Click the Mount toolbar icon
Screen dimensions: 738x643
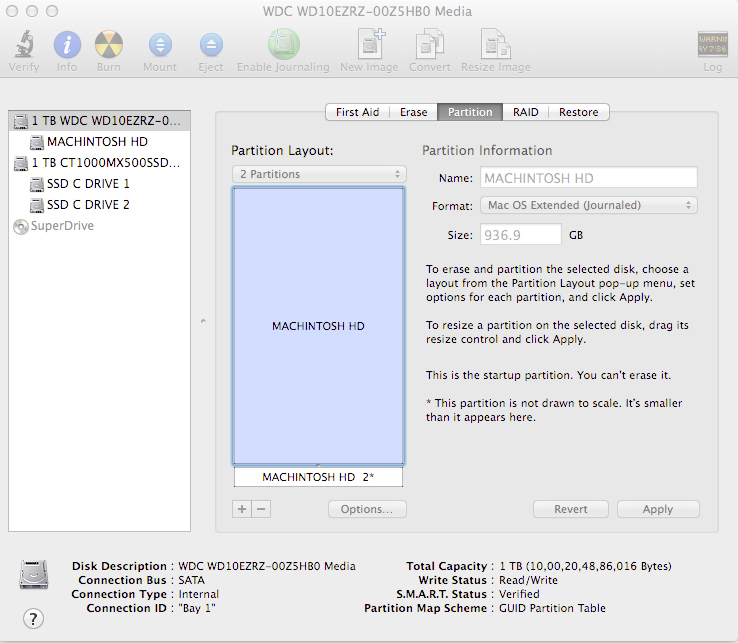coord(160,45)
